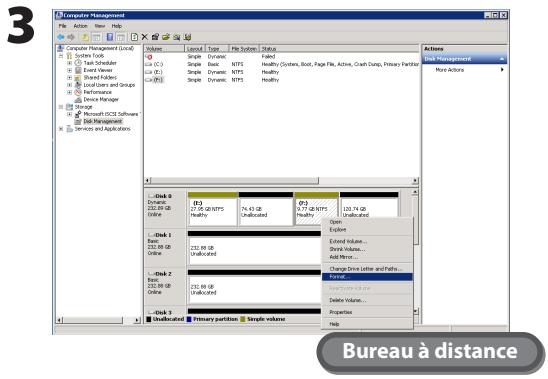Choose Delete Volume... in context menu
This screenshot has height=379, width=548.
pyautogui.click(x=367, y=300)
